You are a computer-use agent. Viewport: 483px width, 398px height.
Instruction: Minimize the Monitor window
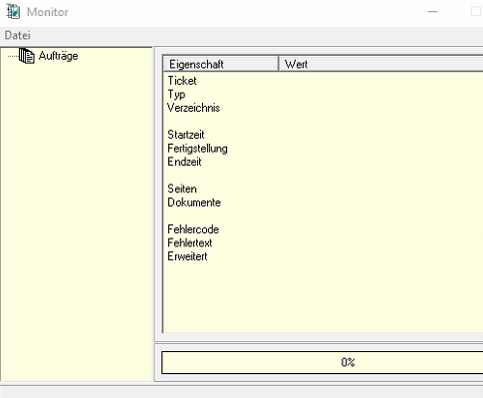(x=433, y=12)
